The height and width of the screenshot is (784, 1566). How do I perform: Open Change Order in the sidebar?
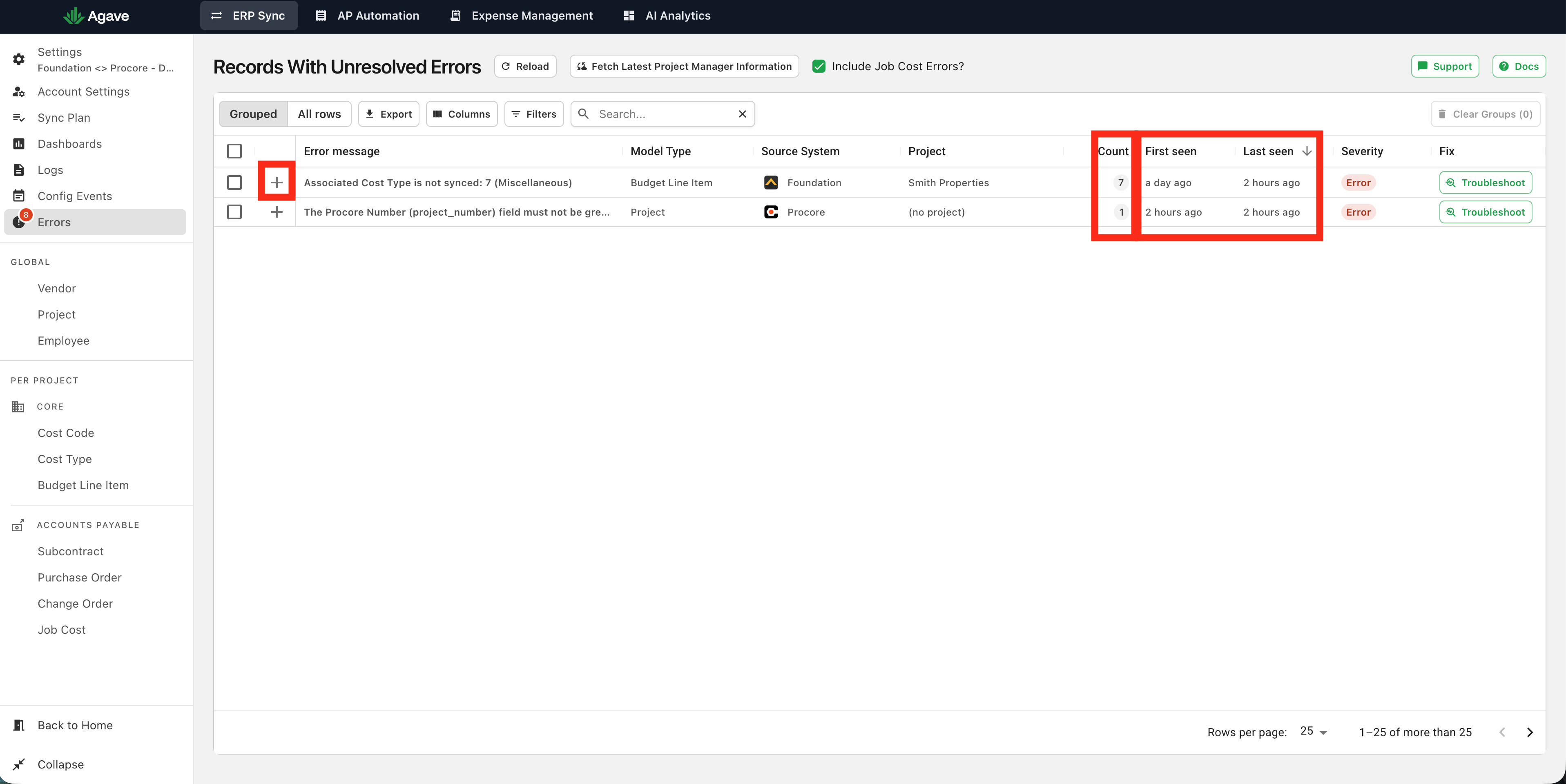pos(76,604)
